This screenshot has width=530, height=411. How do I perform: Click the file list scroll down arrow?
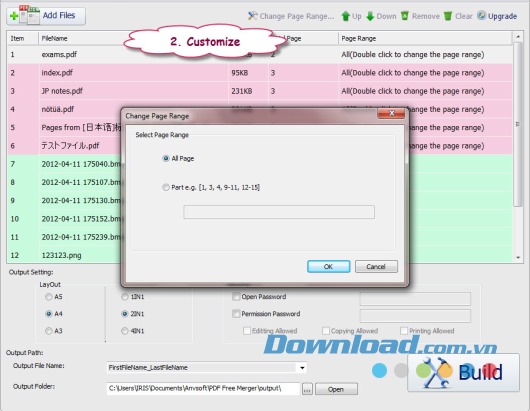[517, 258]
